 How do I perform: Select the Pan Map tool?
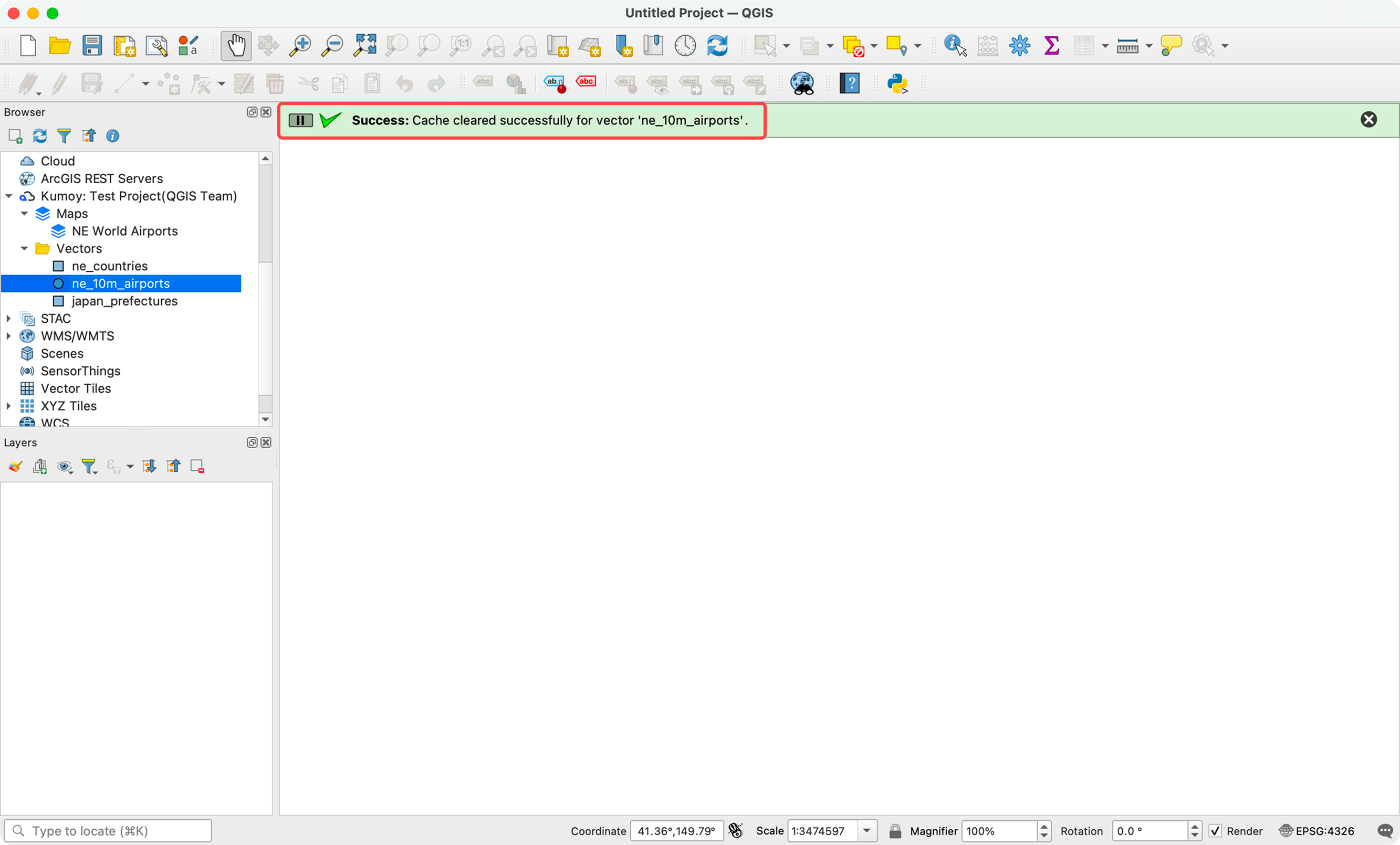pyautogui.click(x=236, y=46)
